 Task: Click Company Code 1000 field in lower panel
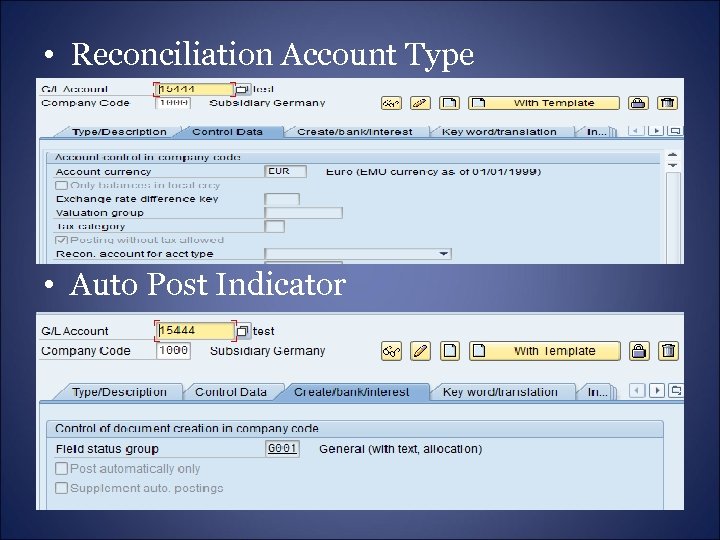coord(174,351)
